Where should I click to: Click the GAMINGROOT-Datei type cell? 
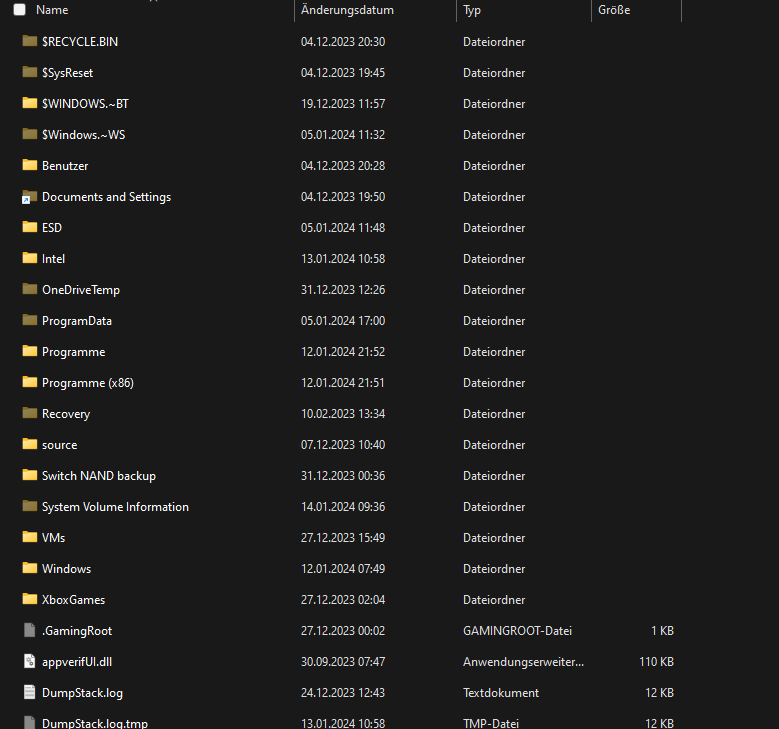pyautogui.click(x=518, y=631)
